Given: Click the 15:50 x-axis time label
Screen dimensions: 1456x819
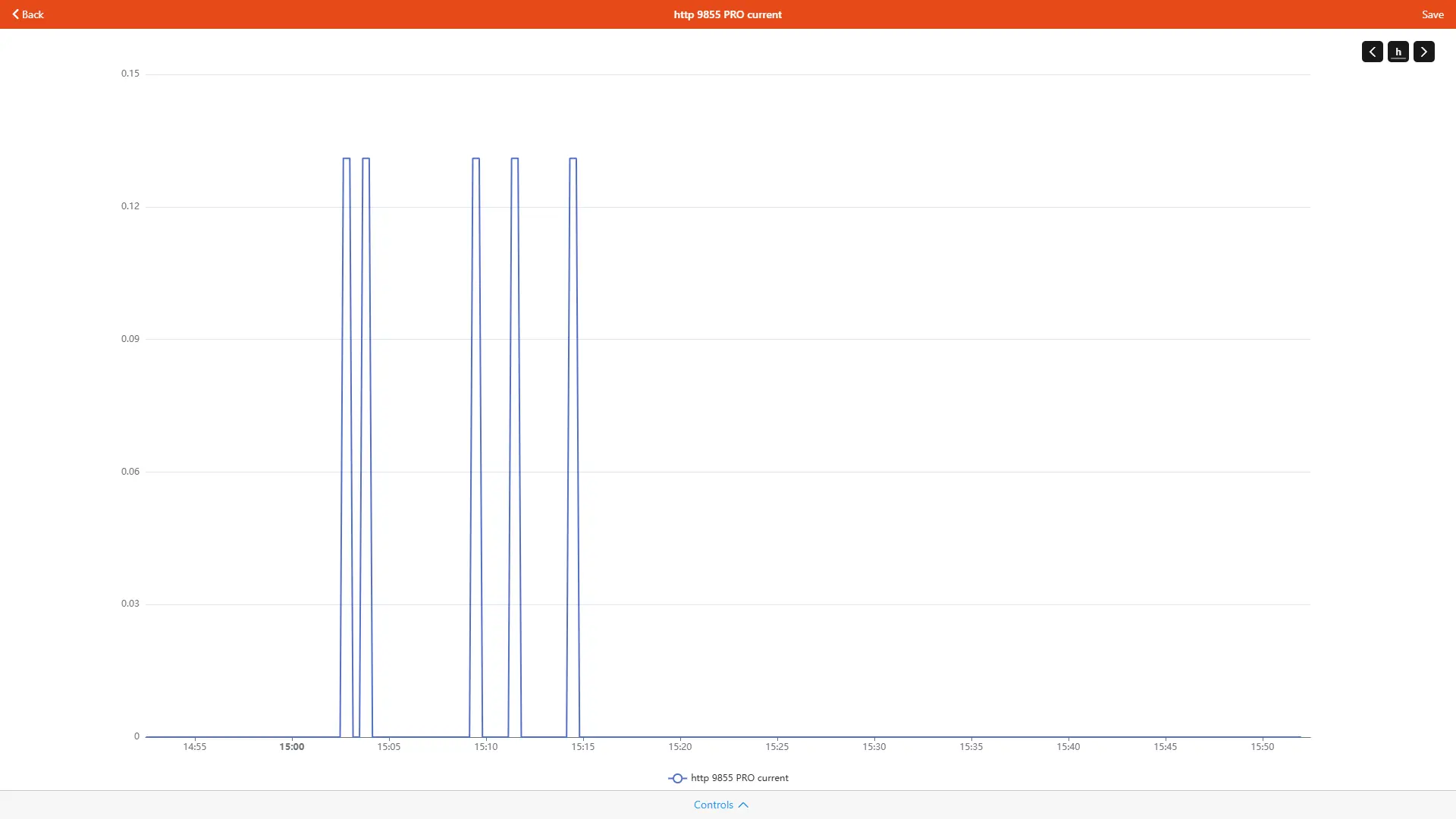Looking at the screenshot, I should point(1262,747).
